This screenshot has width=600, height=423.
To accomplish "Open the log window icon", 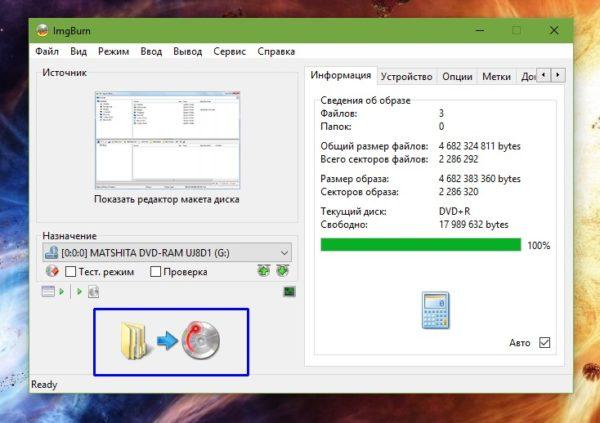I will point(289,292).
